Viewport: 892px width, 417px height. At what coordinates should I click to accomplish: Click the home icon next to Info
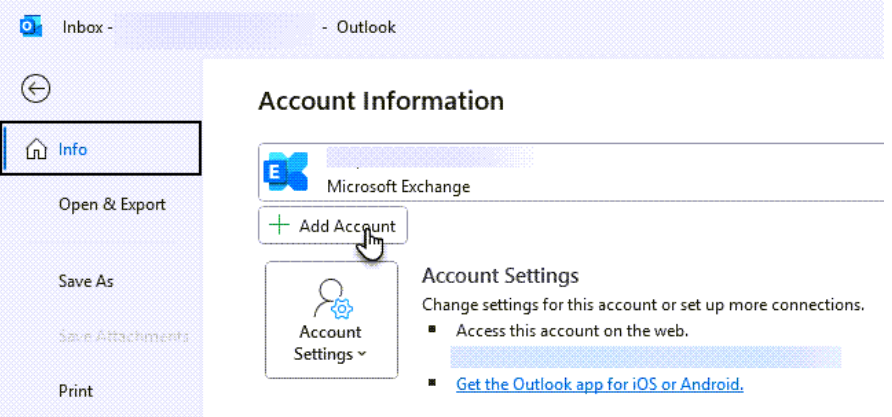click(36, 150)
